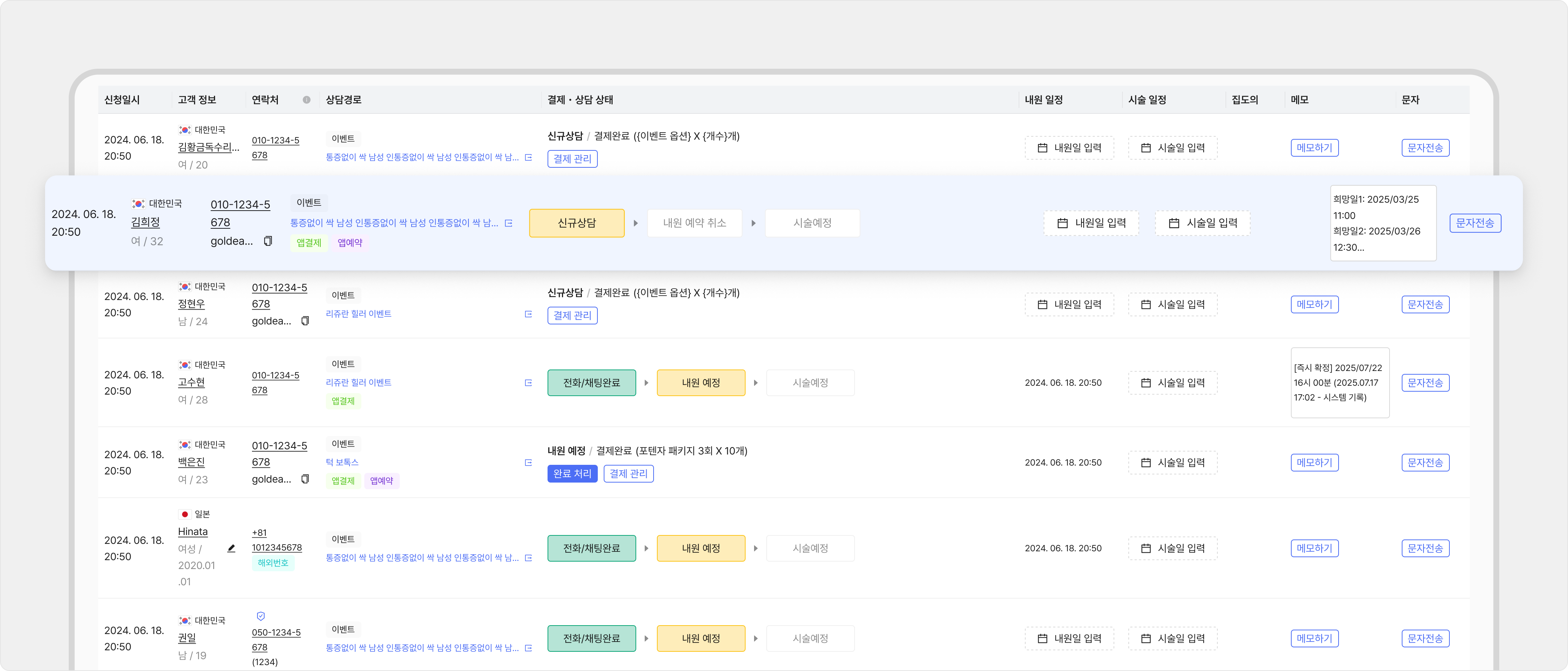Select 전화/채팅완료 status in 고수현's row

click(591, 383)
